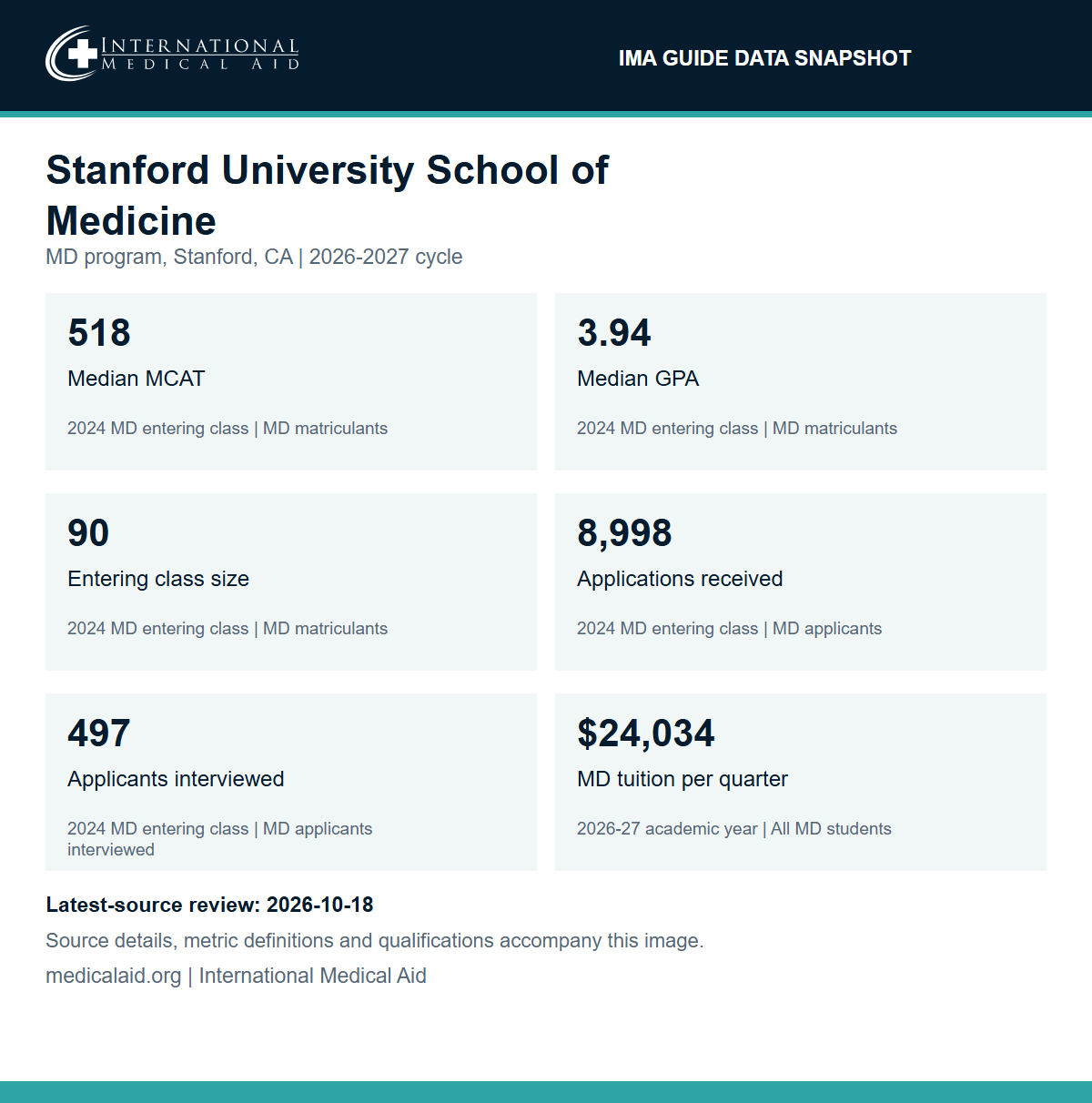Image resolution: width=1092 pixels, height=1103 pixels.
Task: Click the International Medical Aid logo
Action: 172,54
